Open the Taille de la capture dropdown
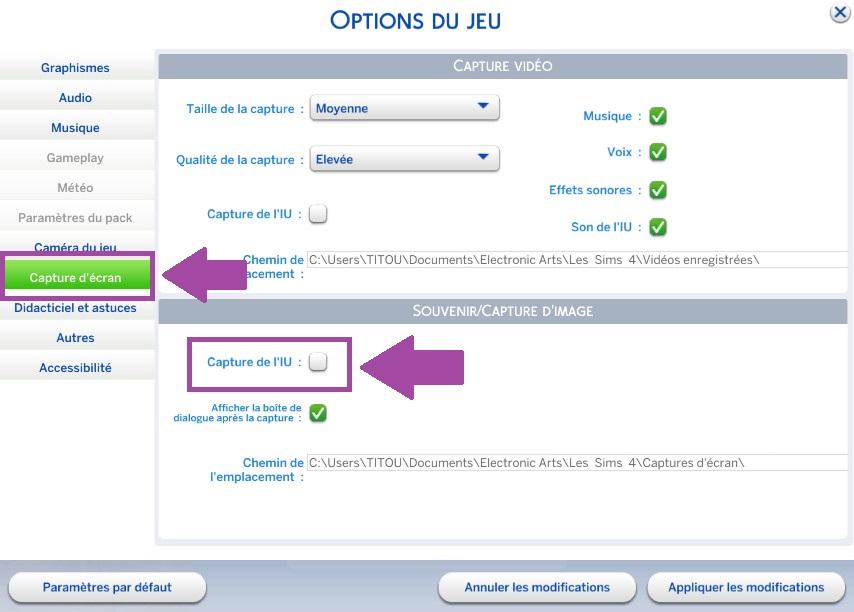 (x=404, y=108)
